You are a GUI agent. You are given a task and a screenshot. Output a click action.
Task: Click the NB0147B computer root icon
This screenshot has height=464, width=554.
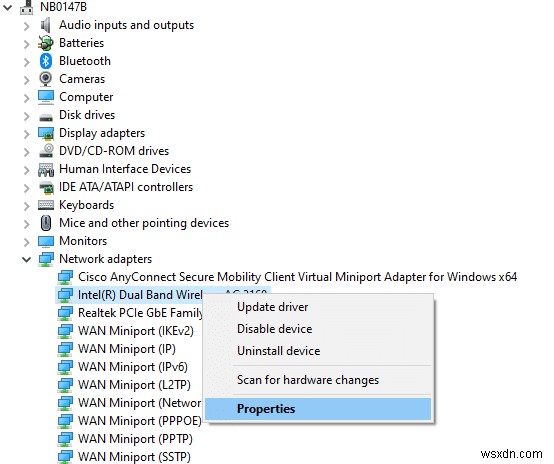[x=27, y=7]
